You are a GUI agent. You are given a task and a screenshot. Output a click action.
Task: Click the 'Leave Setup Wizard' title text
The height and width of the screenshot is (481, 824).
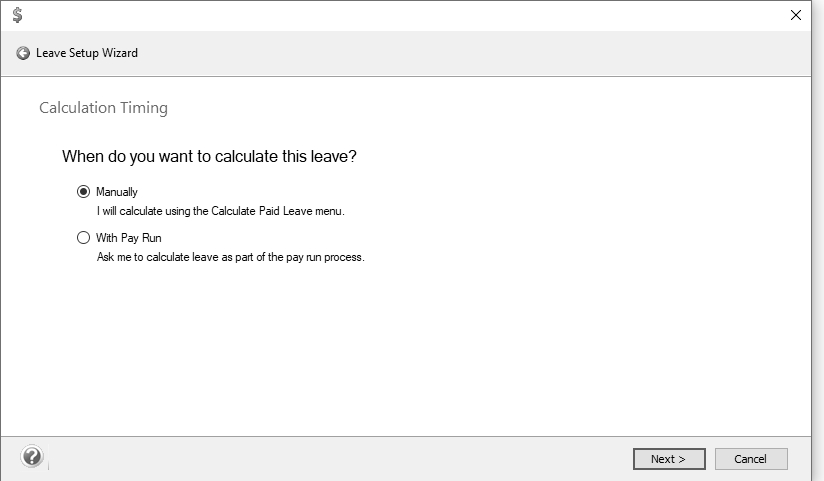87,53
